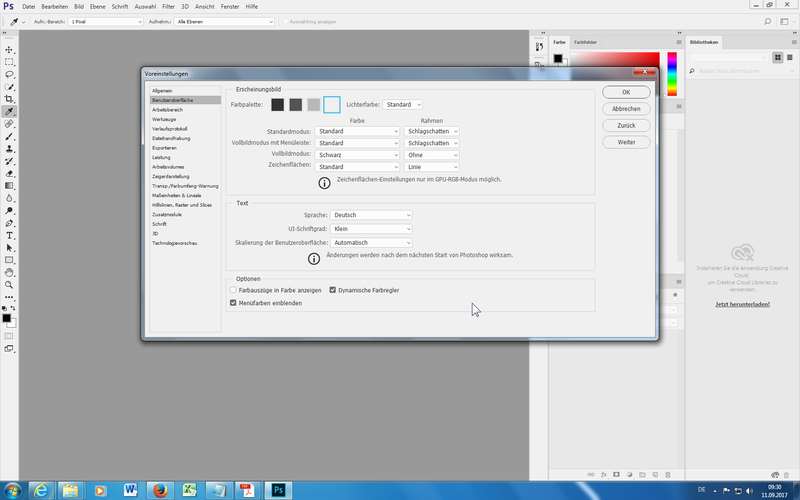Enable 'Farbauszüge in Farbe anzeigen' checkbox
Screen dimensions: 800x500
tap(233, 290)
